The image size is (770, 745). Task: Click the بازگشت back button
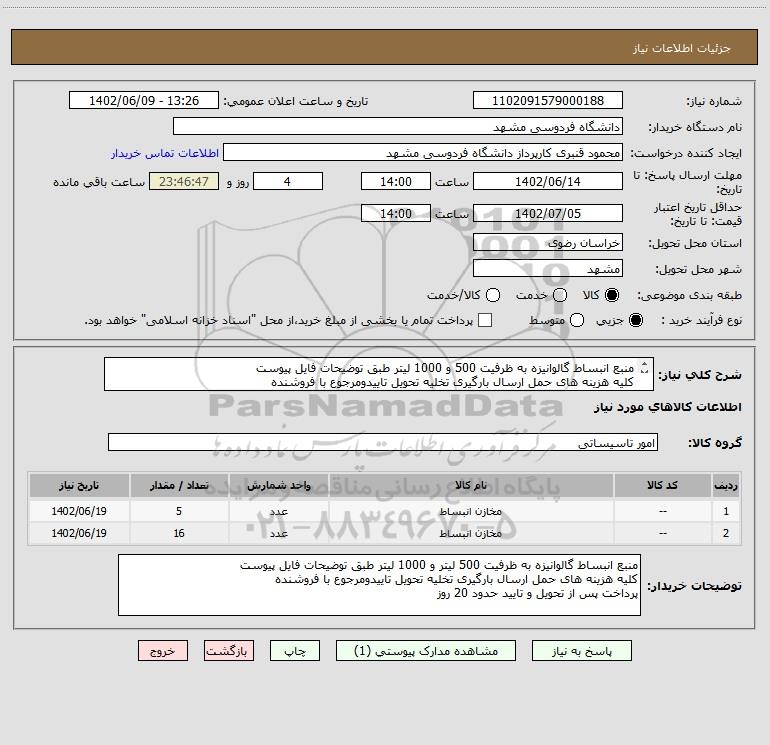coord(229,651)
